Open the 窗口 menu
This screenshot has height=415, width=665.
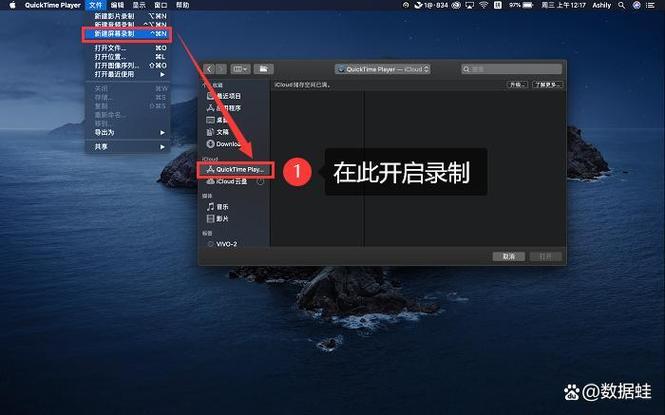click(160, 5)
